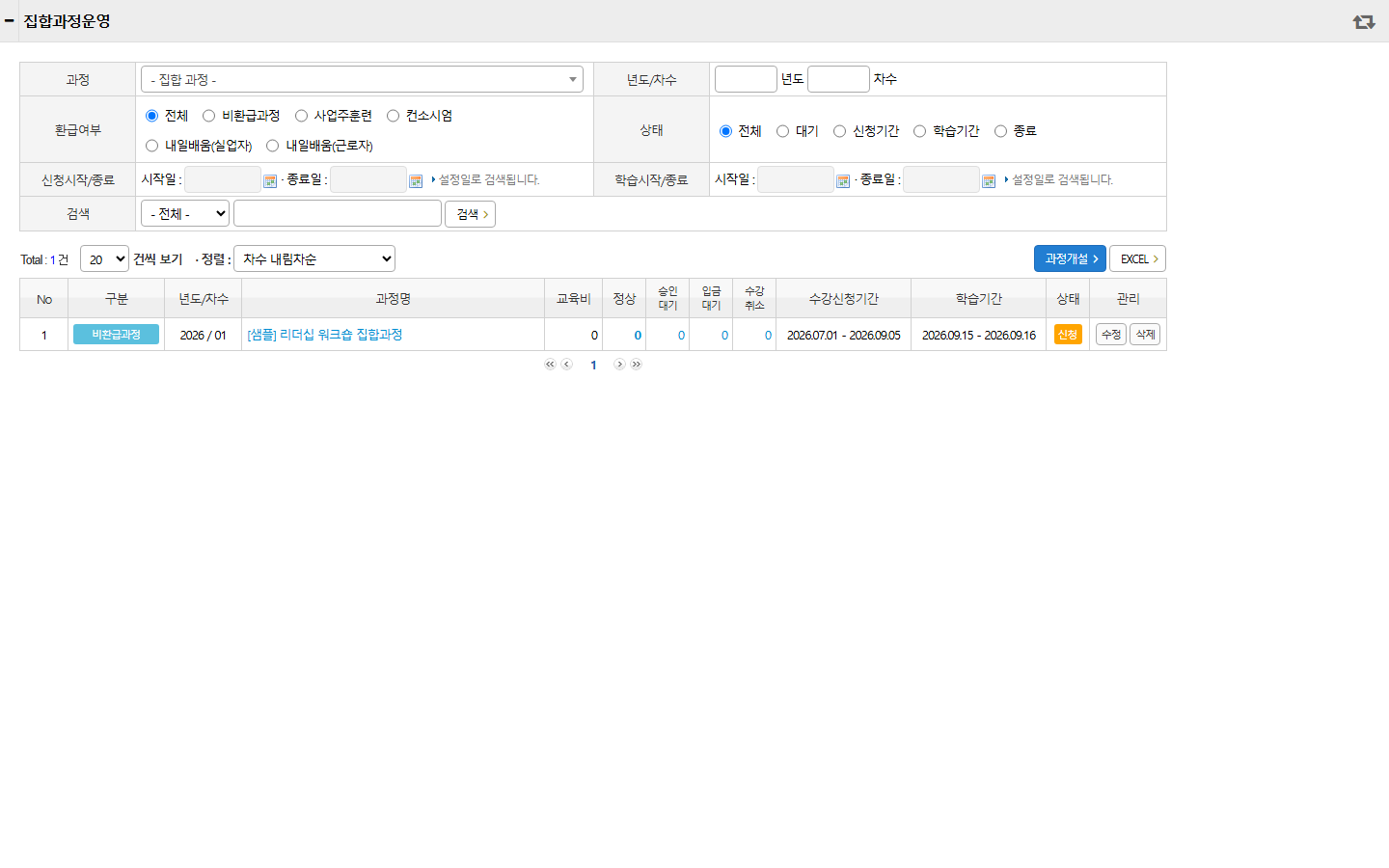Select the 대기 status radio
Screen dimensions: 1389x868
[x=782, y=131]
